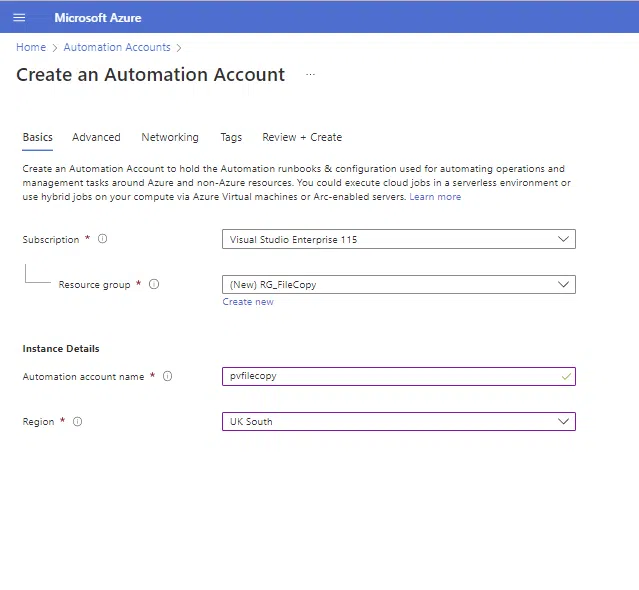Switch to the Advanced tab
Screen dimensions: 639x590
coord(96,137)
